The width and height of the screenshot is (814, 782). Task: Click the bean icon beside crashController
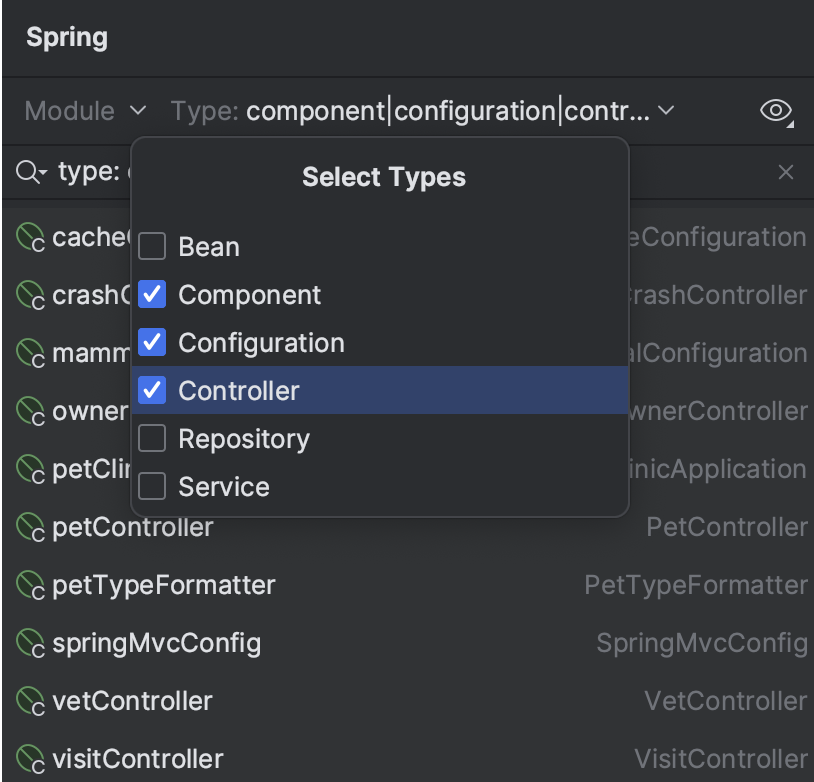[28, 295]
